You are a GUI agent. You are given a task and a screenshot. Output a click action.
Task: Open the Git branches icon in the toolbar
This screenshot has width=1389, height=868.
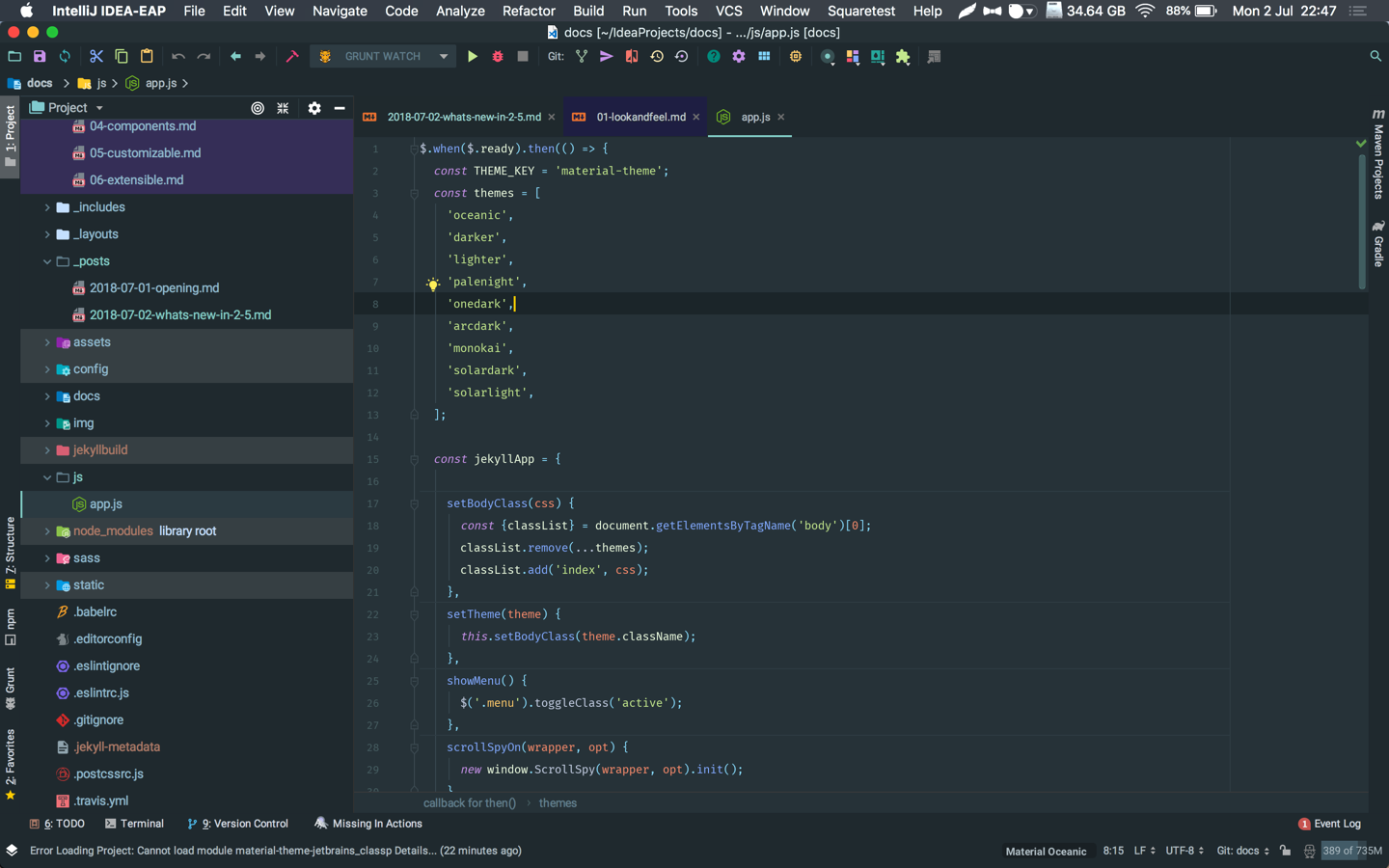tap(581, 56)
